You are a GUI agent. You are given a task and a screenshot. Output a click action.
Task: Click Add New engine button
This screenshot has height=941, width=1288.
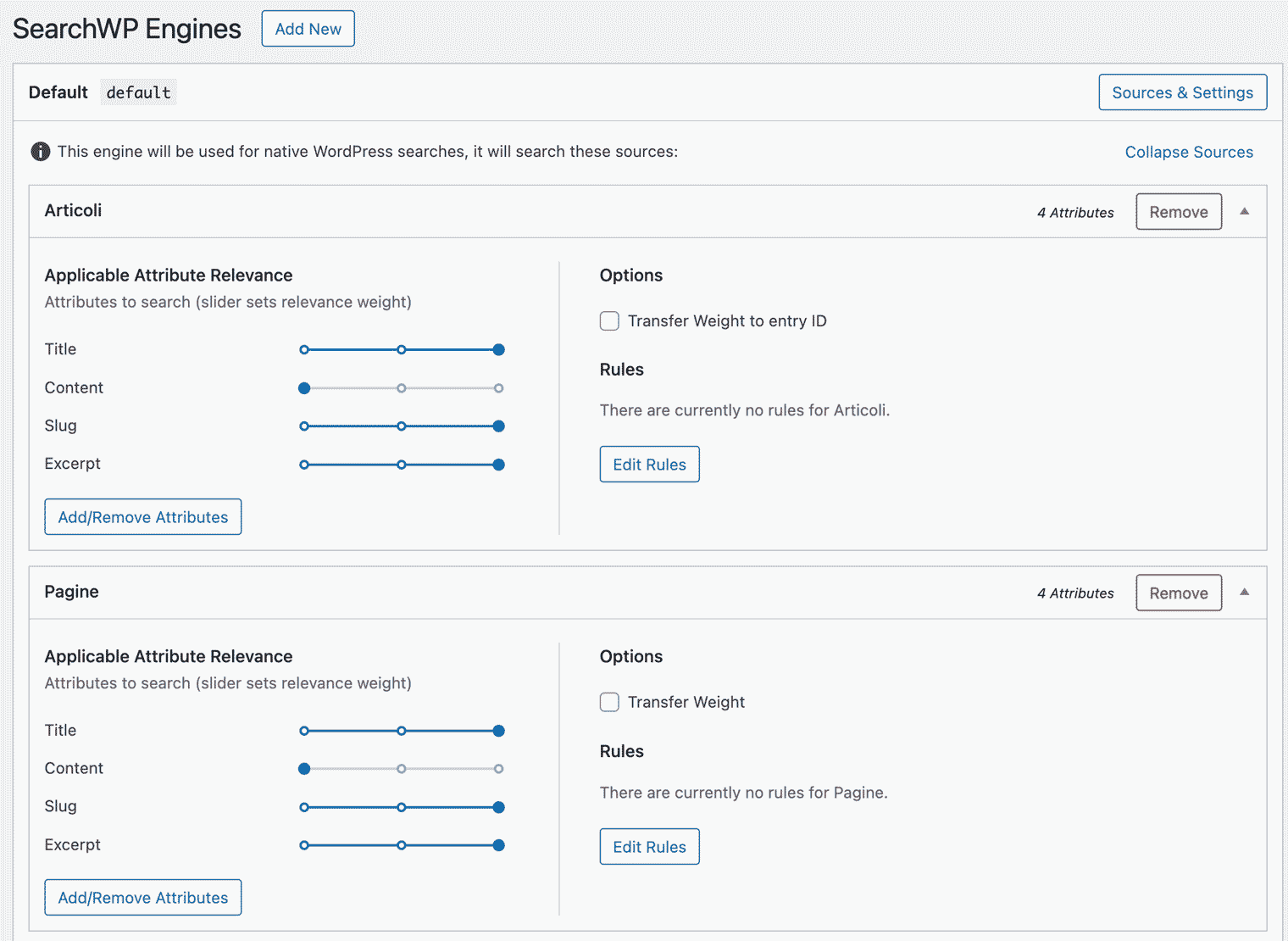point(308,29)
